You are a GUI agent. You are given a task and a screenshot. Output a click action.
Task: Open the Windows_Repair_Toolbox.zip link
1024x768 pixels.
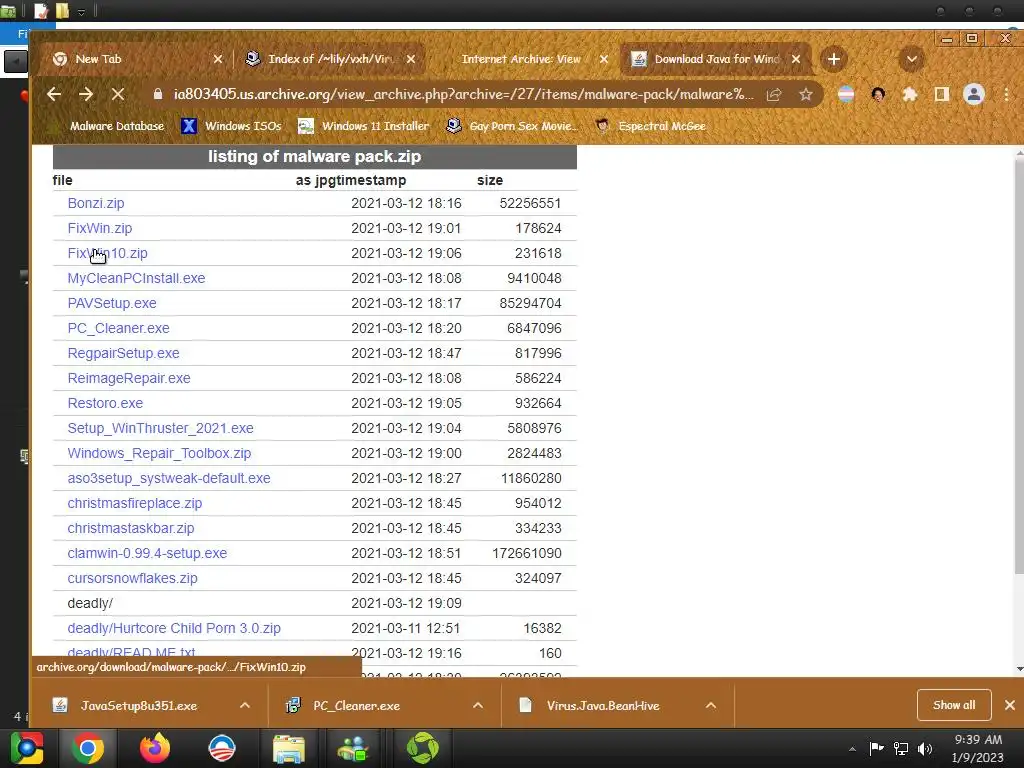159,453
